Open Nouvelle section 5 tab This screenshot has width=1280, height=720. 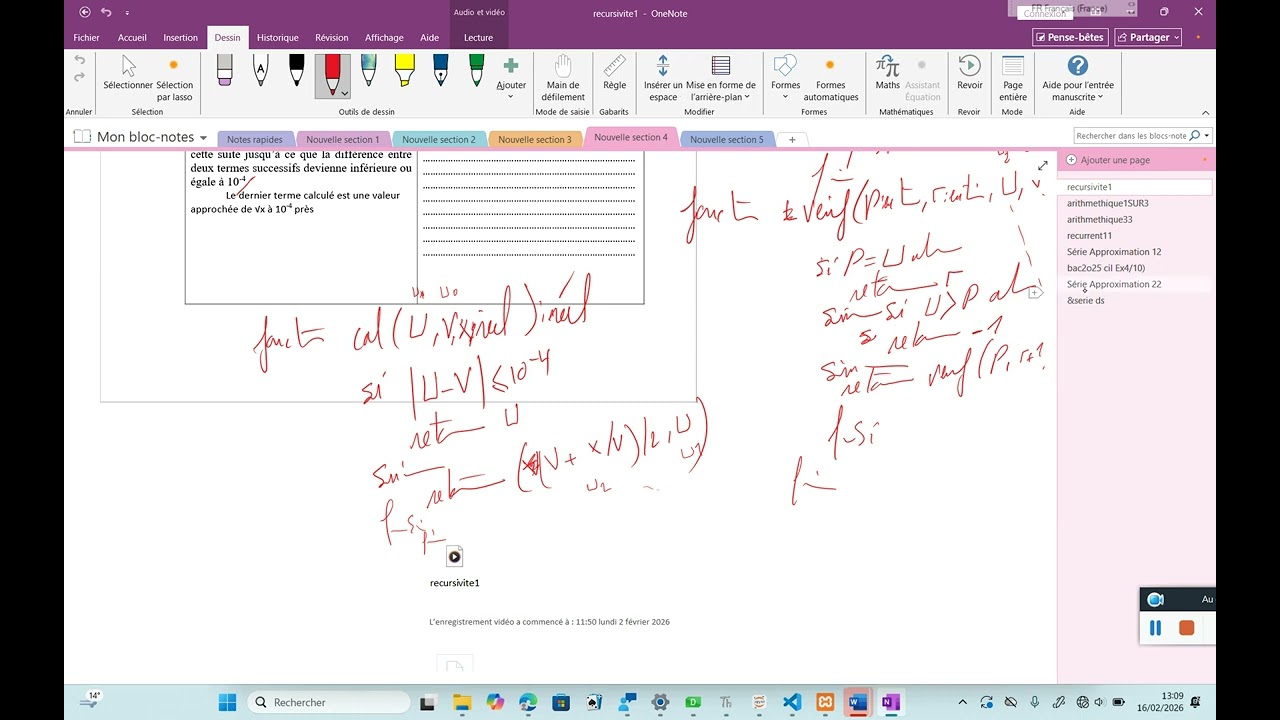[727, 140]
